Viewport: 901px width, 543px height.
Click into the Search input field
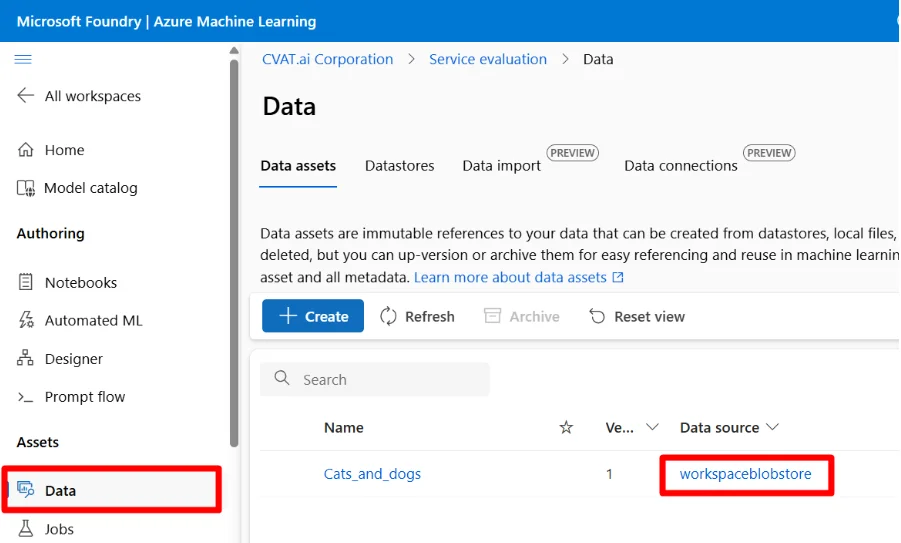click(375, 379)
